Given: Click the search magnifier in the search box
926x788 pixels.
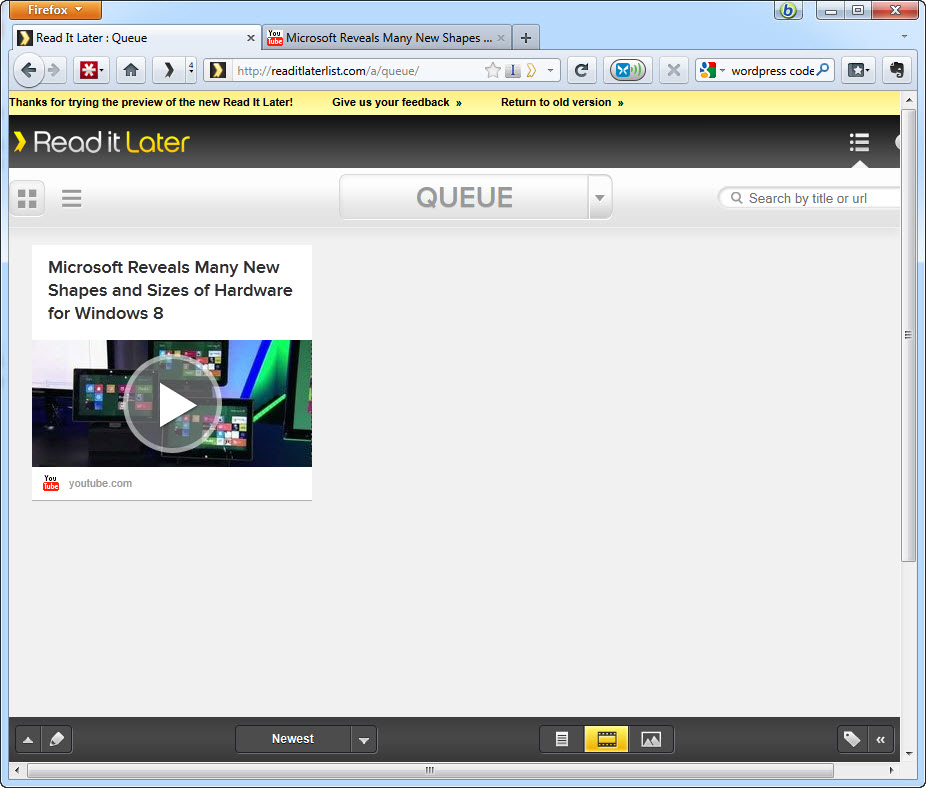Looking at the screenshot, I should (823, 70).
